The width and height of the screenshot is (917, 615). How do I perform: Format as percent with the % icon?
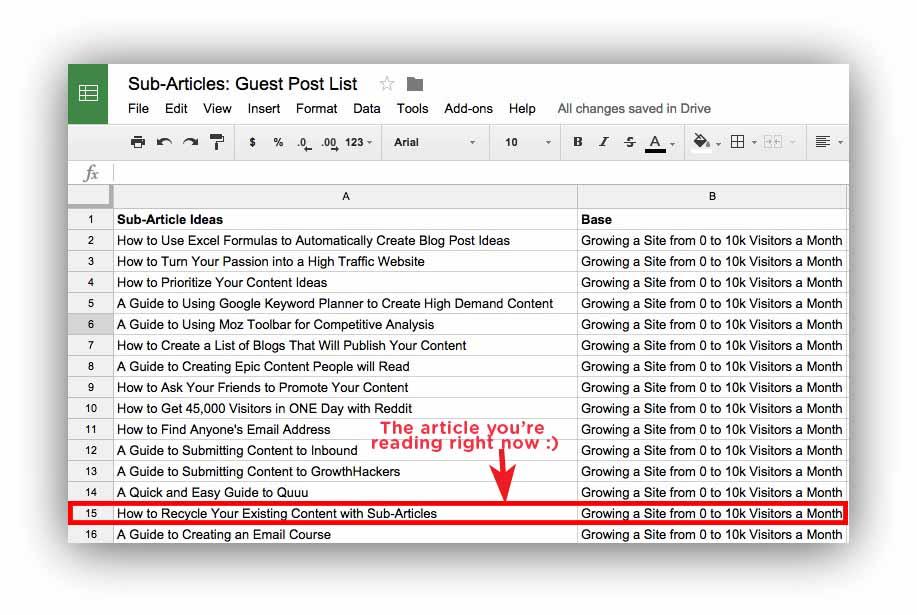pos(278,142)
